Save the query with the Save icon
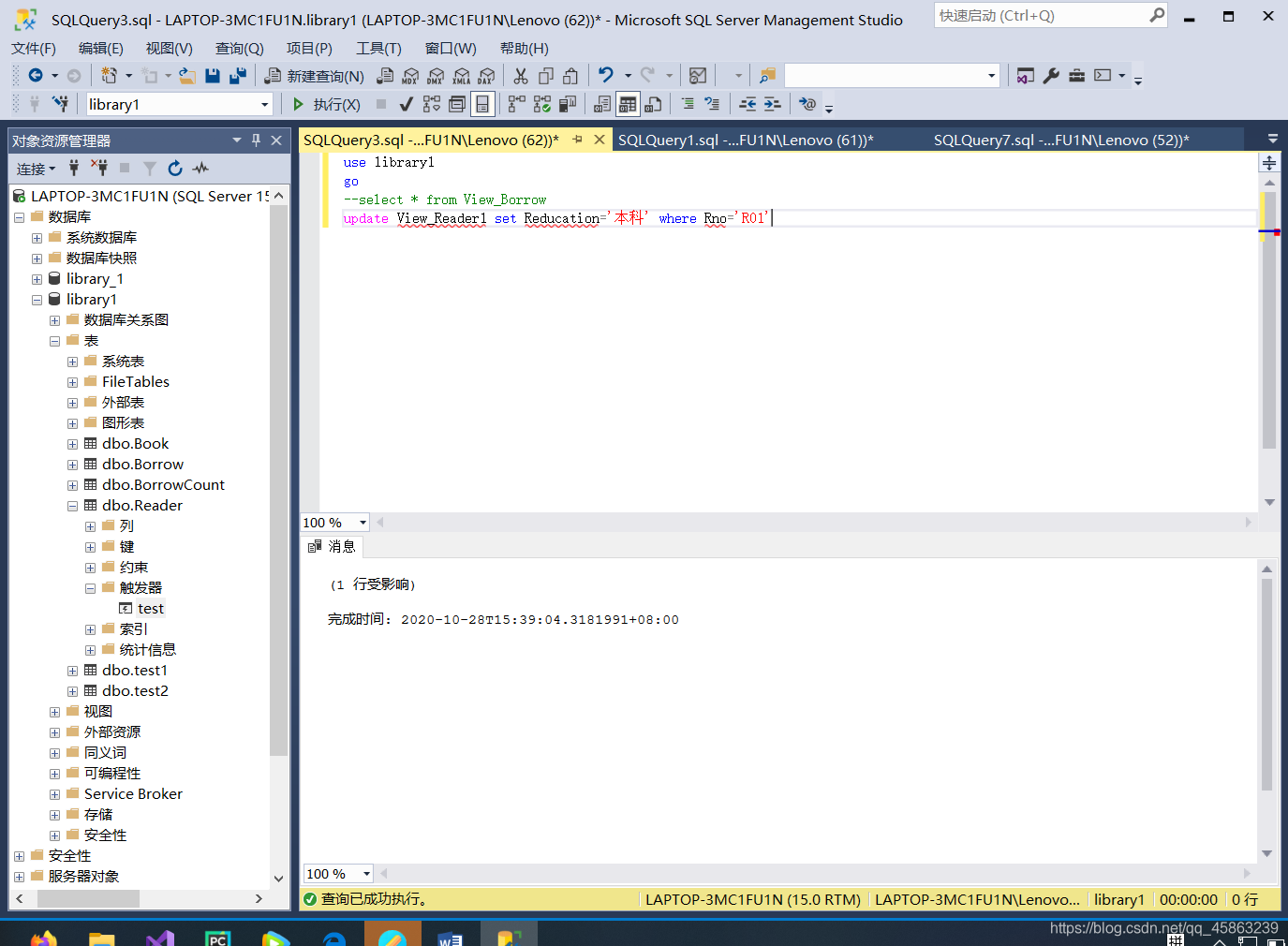1288x946 pixels. coord(213,76)
